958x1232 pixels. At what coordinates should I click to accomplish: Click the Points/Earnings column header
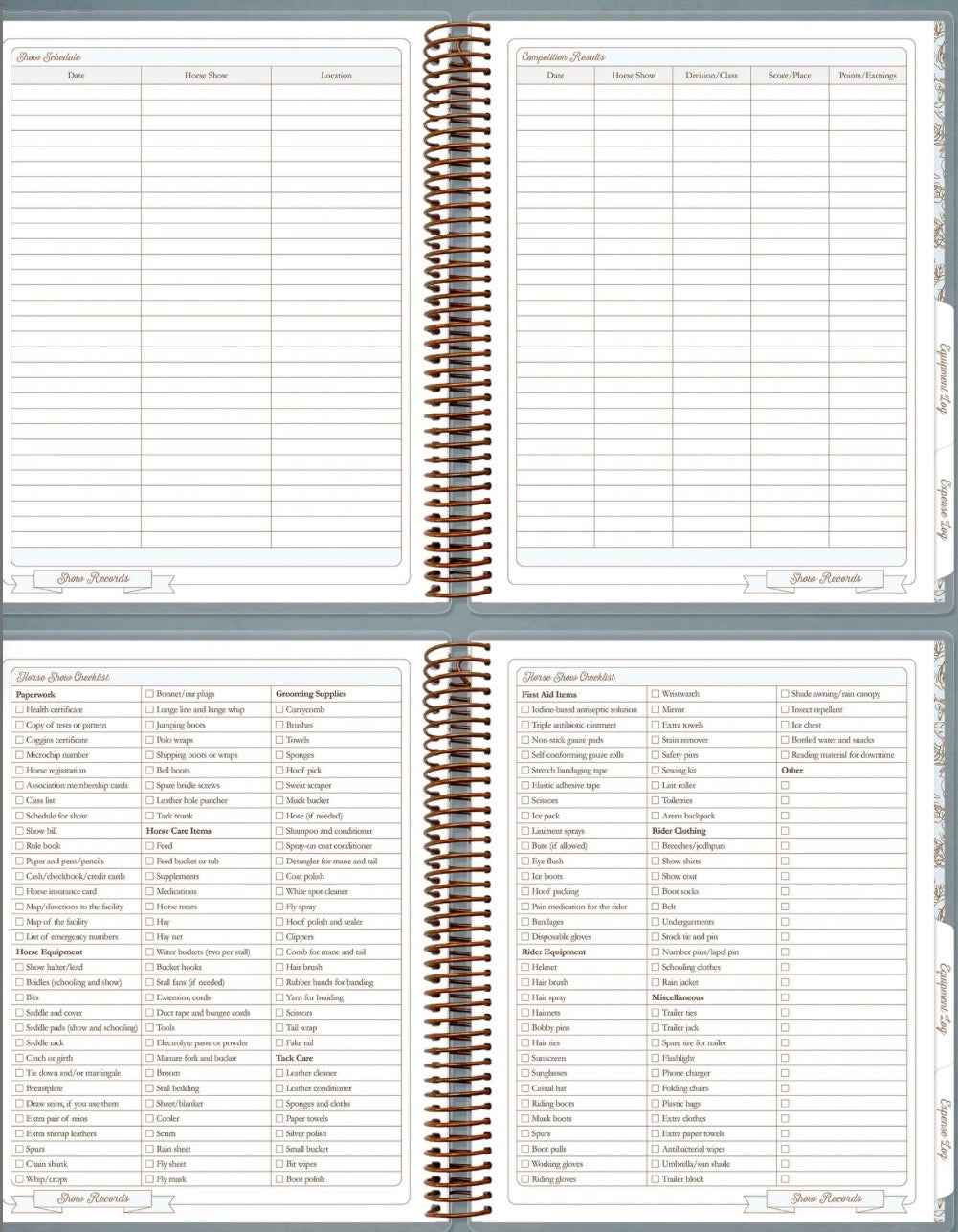click(x=868, y=75)
